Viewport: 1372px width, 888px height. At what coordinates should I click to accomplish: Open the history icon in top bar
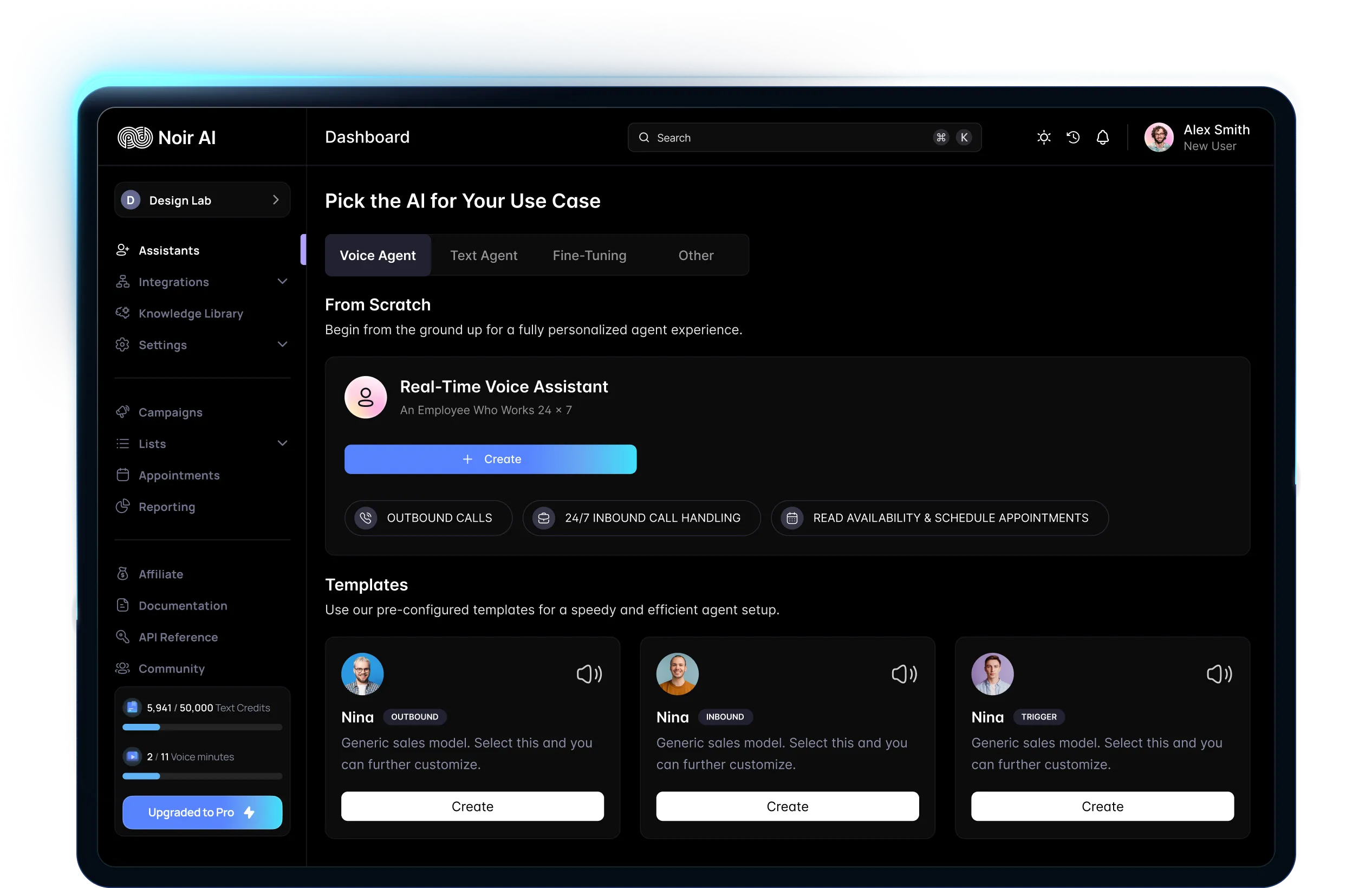pyautogui.click(x=1074, y=137)
